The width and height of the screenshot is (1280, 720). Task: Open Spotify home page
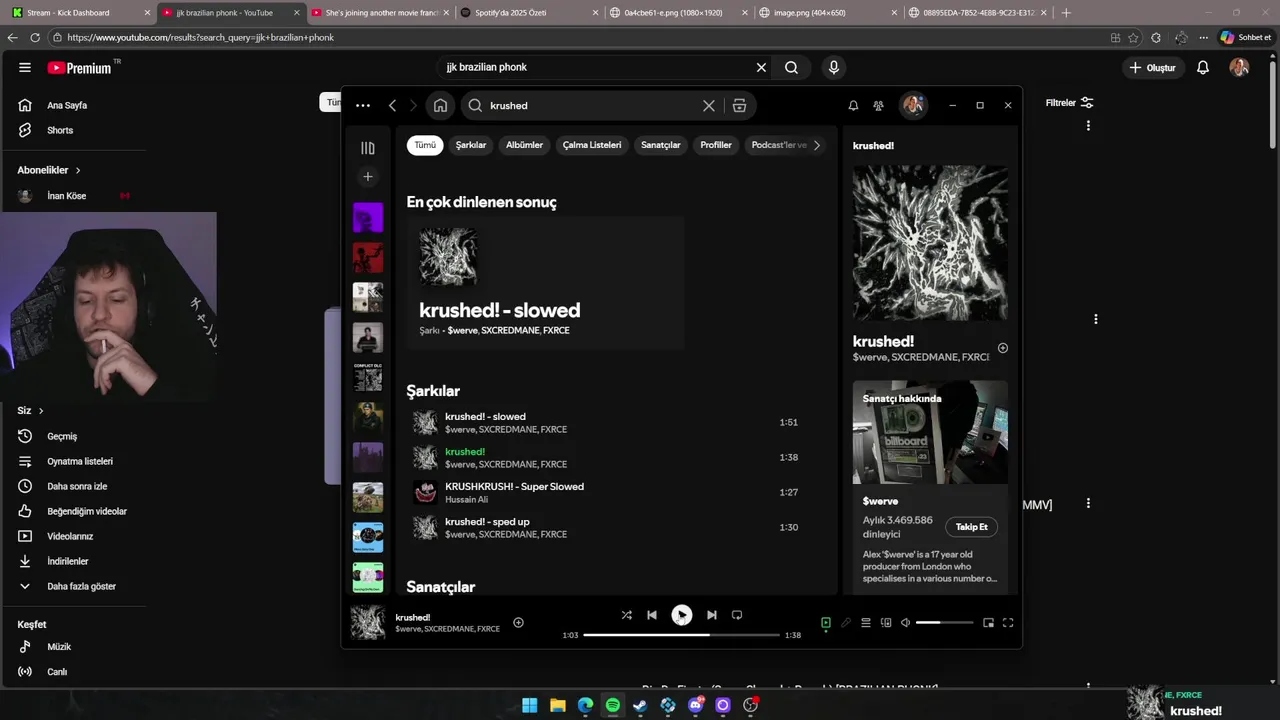(440, 105)
